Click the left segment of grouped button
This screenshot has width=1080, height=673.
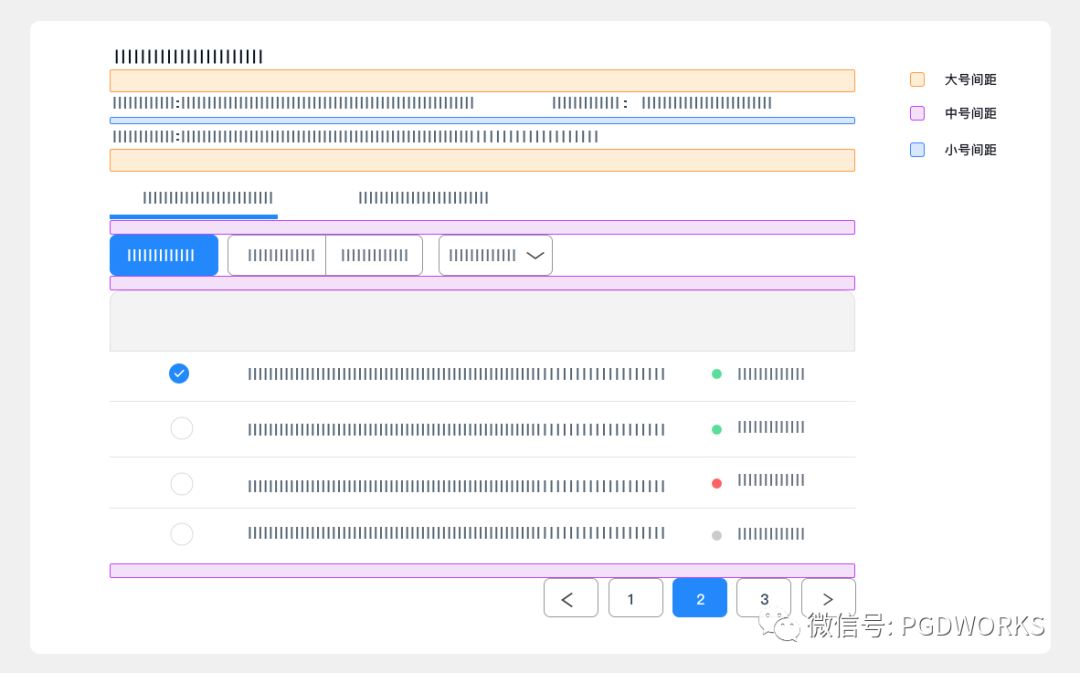(x=277, y=256)
